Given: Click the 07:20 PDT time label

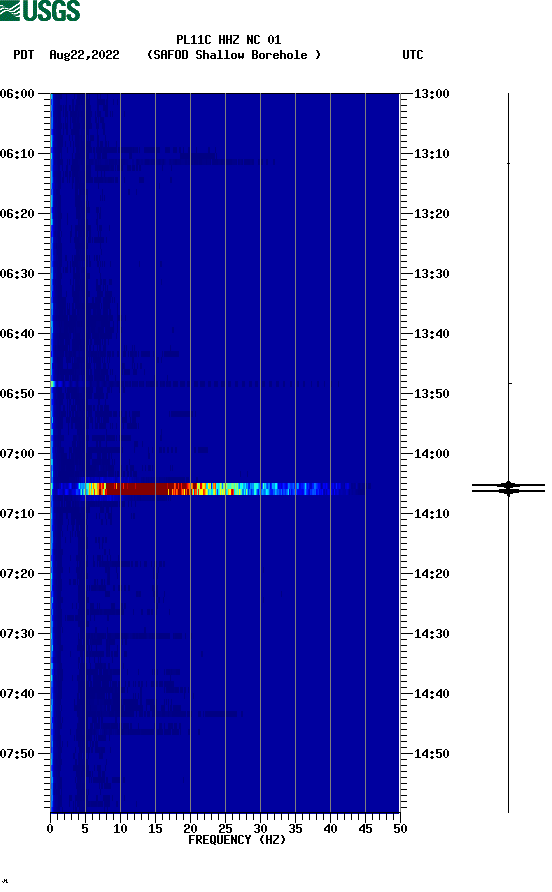Looking at the screenshot, I should tap(18, 573).
